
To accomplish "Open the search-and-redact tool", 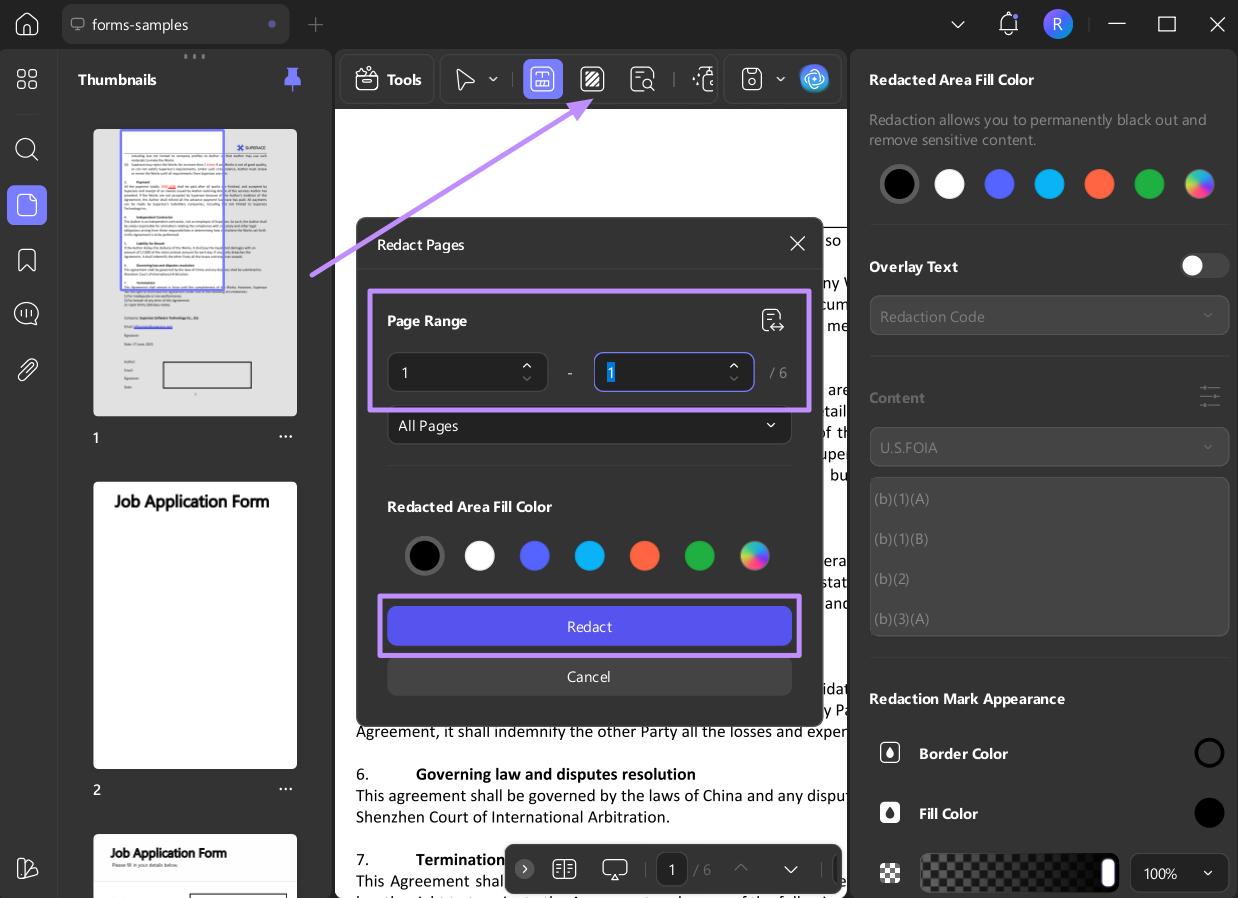I will click(642, 79).
